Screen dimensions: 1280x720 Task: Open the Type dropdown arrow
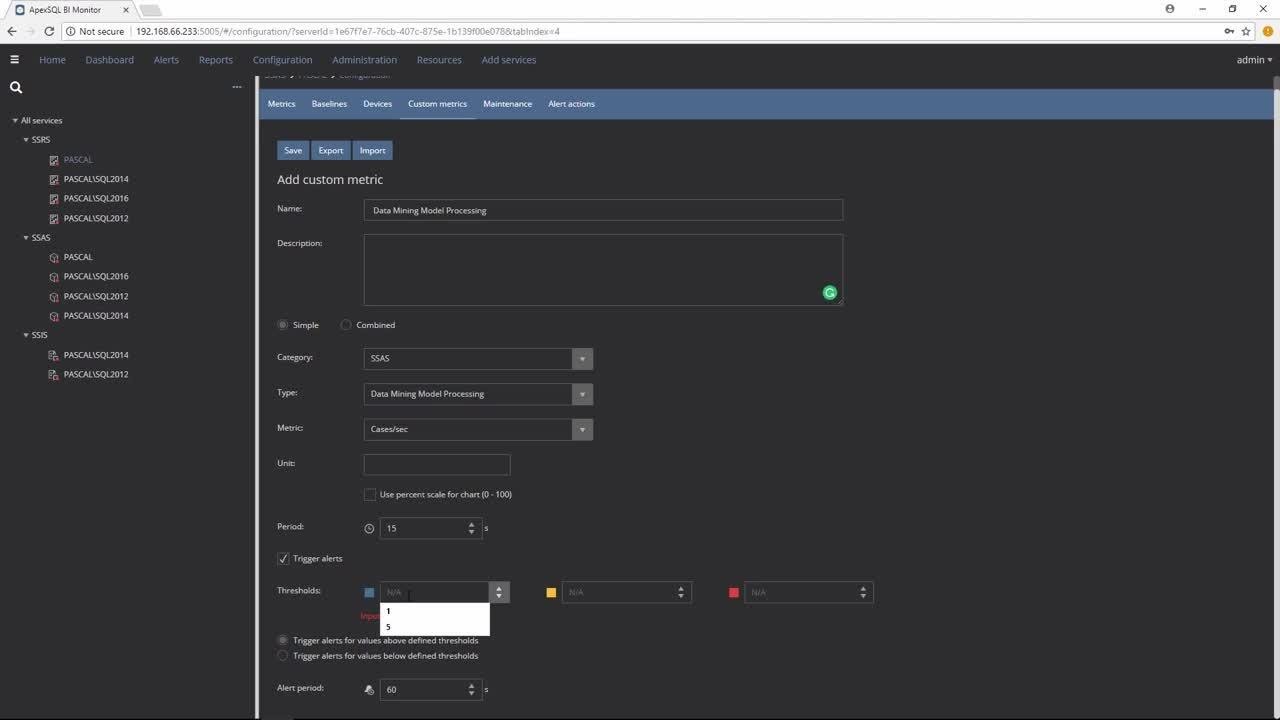(x=582, y=394)
